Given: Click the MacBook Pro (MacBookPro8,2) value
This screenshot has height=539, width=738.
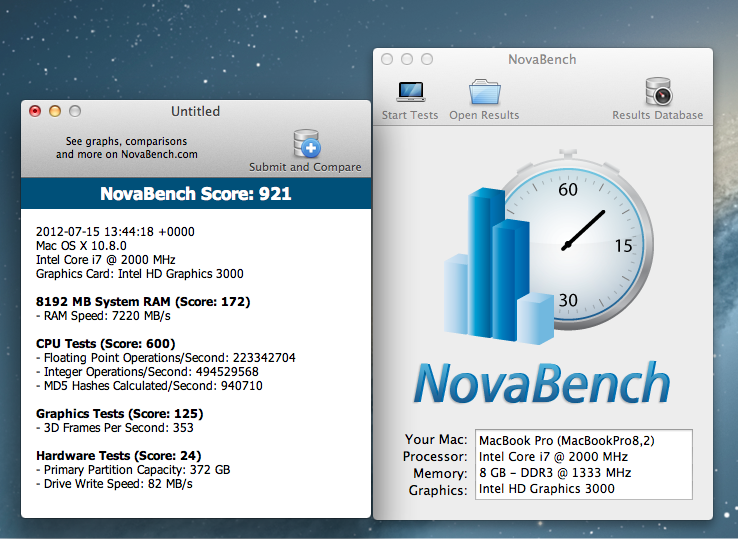Looking at the screenshot, I should click(567, 441).
